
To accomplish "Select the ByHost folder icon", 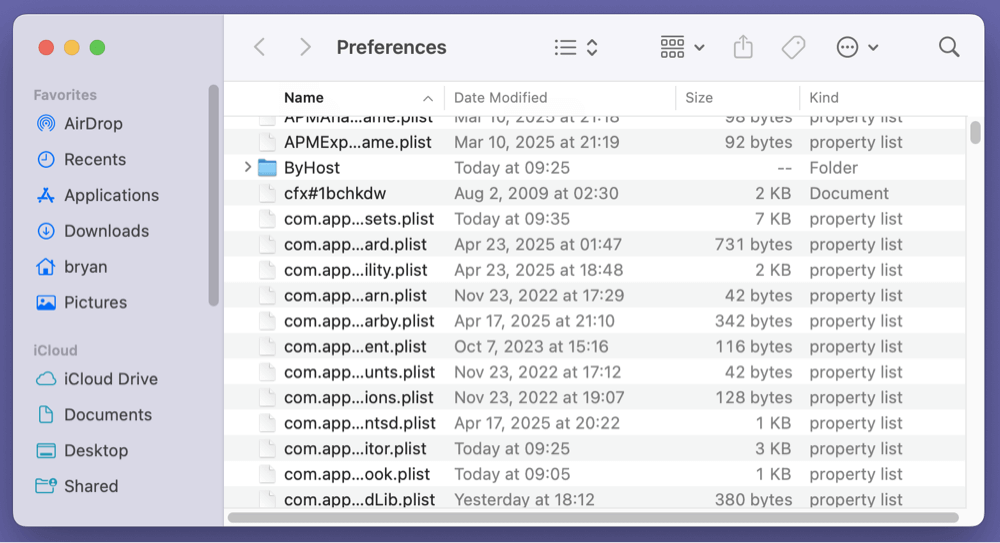I will pos(267,168).
